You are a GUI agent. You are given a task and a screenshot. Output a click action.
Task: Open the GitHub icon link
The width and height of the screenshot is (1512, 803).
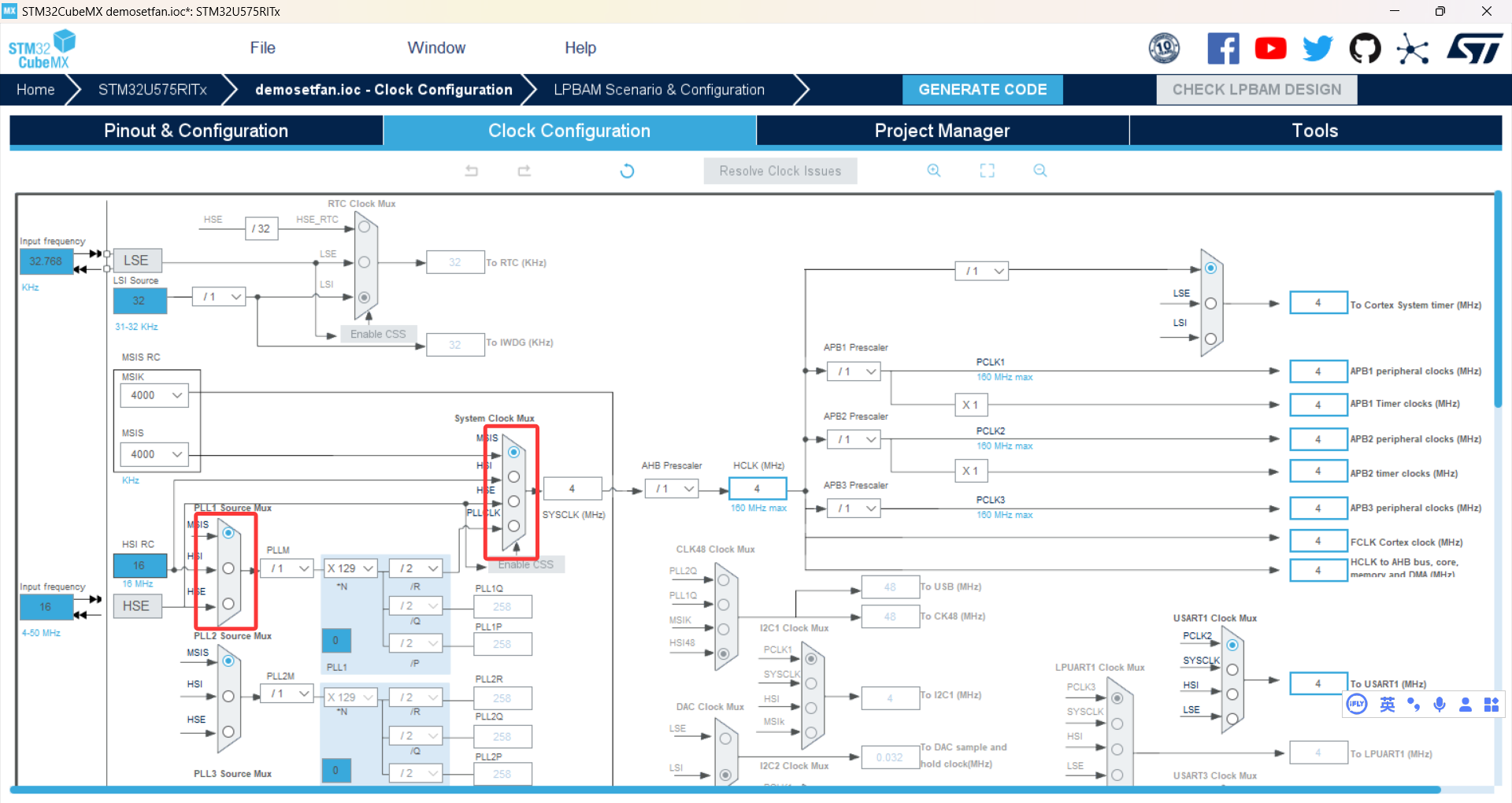[1365, 49]
